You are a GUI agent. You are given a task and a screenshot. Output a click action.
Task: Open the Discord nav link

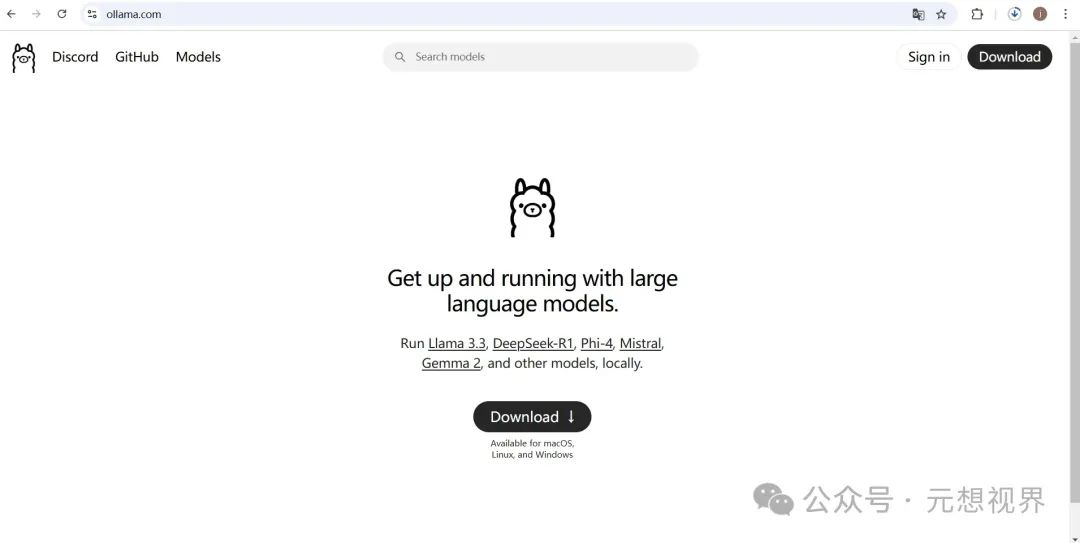75,57
